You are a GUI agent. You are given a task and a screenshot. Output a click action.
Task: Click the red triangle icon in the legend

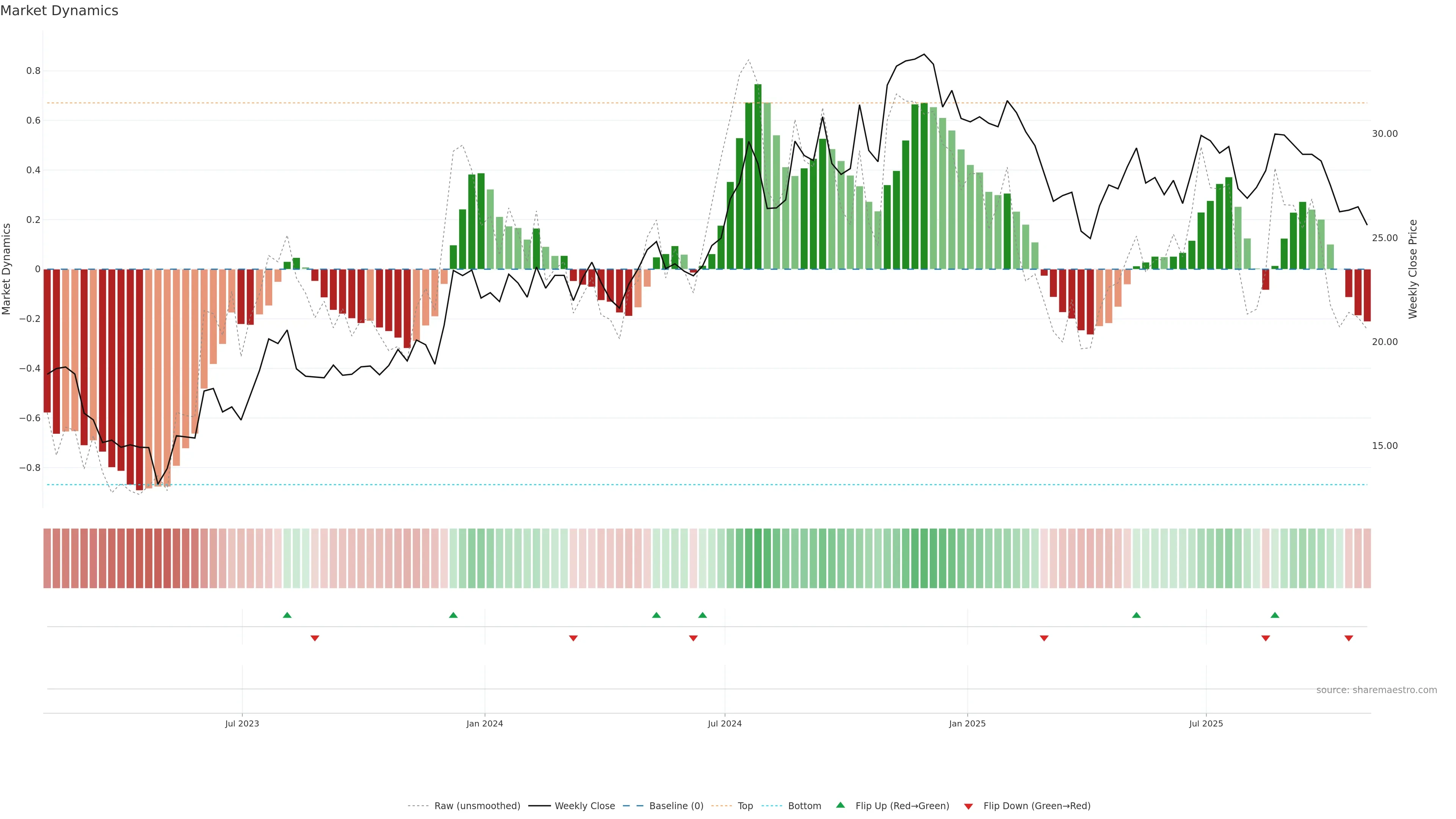968,806
